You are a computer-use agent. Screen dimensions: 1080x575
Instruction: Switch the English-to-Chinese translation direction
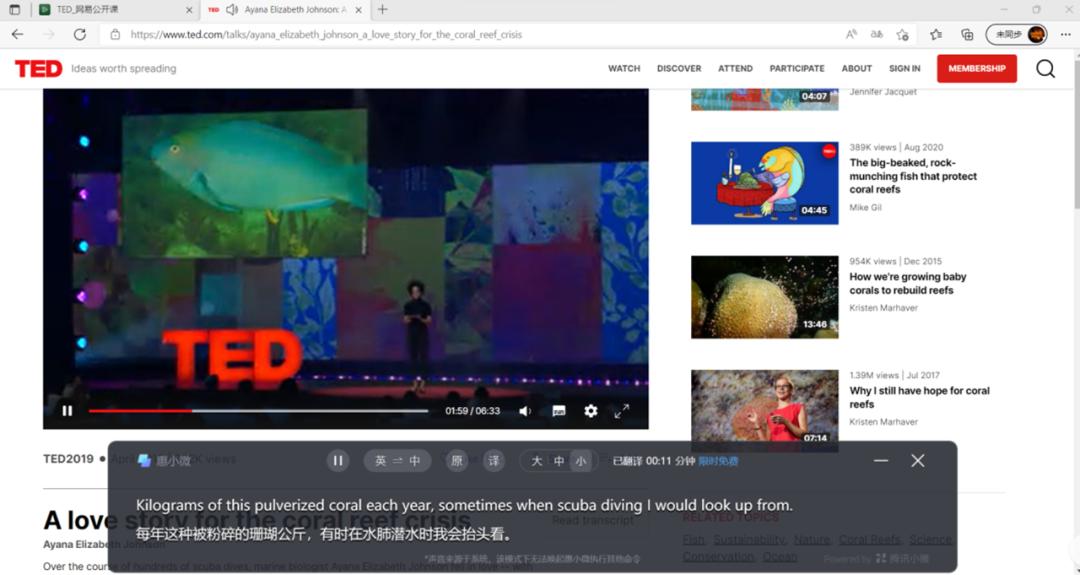point(397,461)
